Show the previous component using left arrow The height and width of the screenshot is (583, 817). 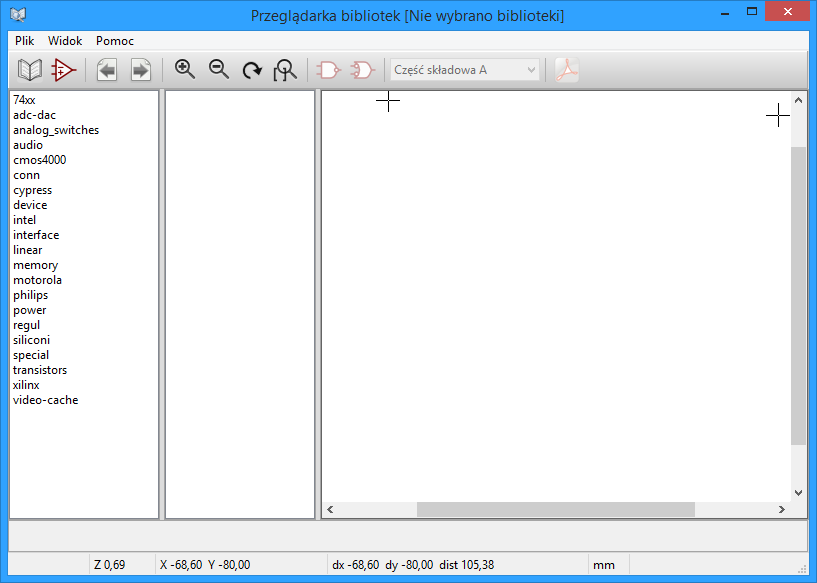pos(107,70)
